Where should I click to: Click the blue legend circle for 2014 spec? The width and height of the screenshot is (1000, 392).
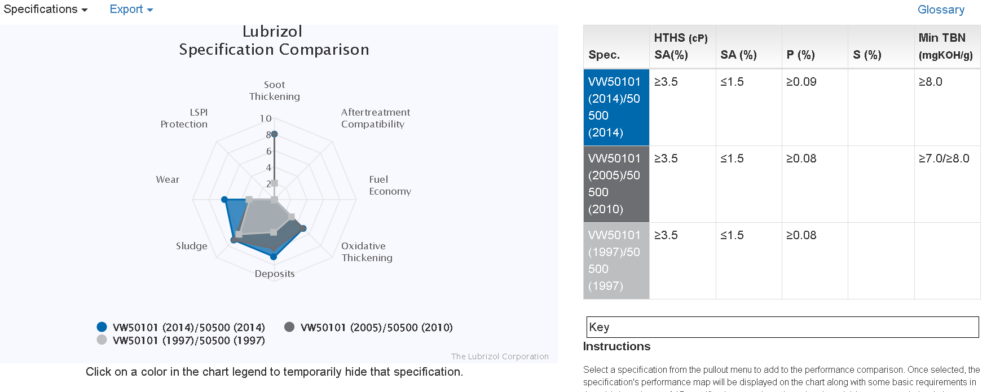[101, 328]
